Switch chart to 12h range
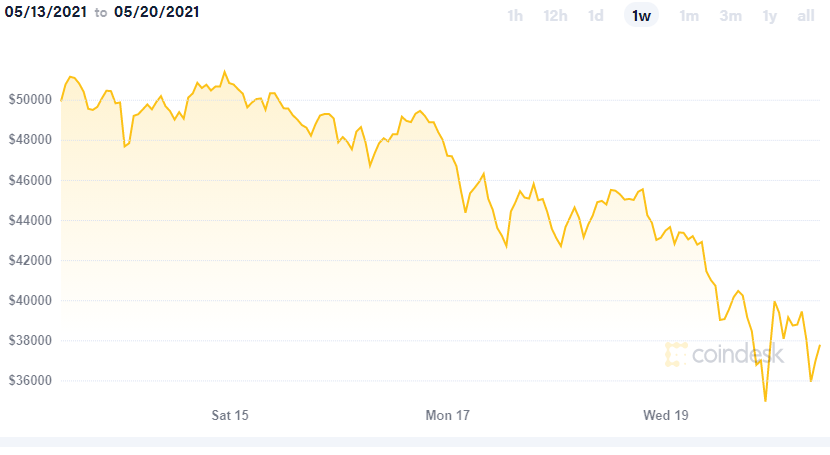This screenshot has width=830, height=455. (x=556, y=15)
